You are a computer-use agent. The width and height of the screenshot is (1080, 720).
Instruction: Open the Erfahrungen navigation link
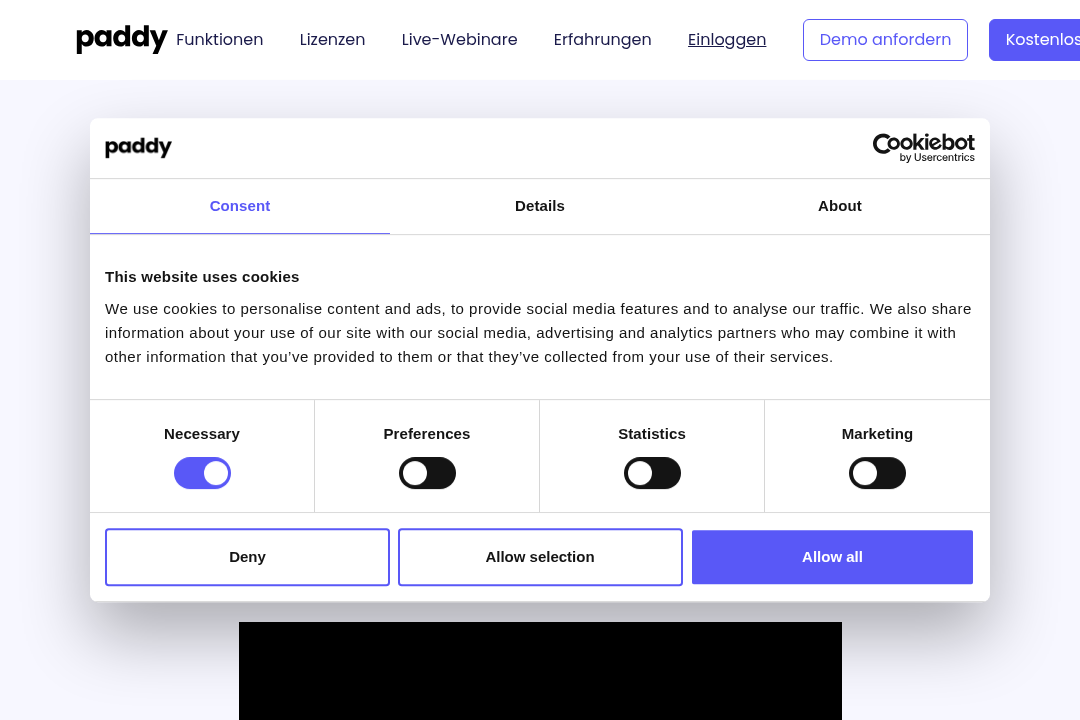coord(603,39)
